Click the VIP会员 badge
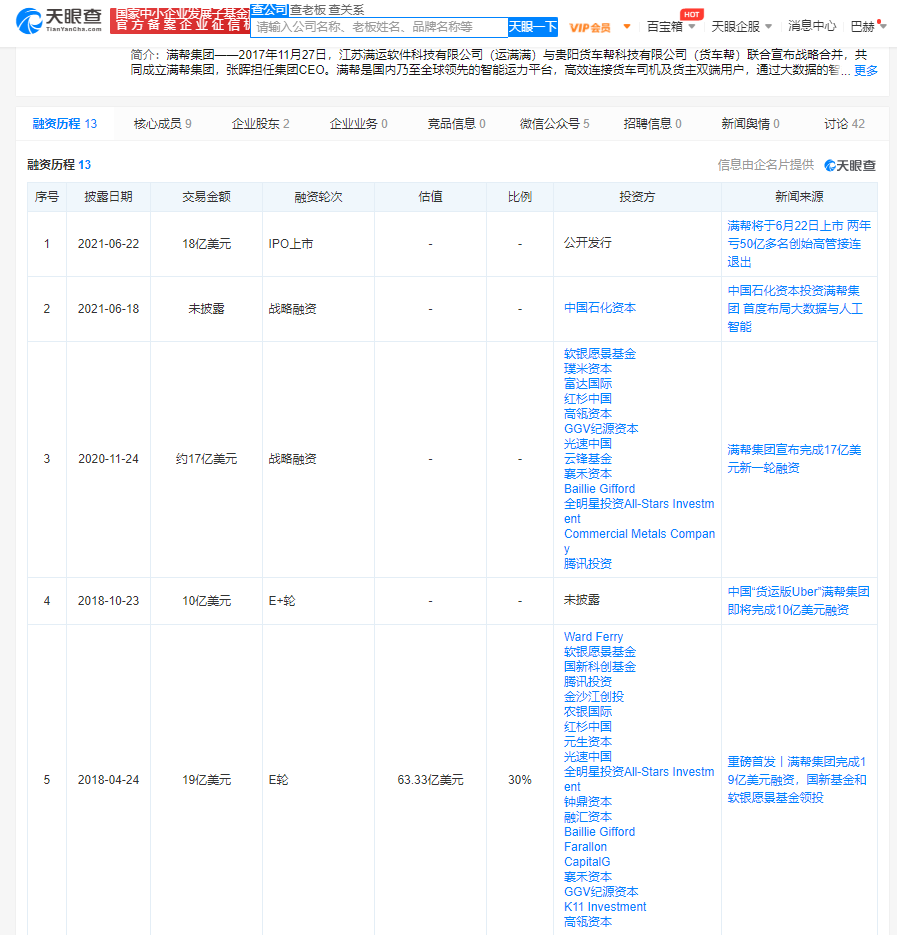 (590, 27)
